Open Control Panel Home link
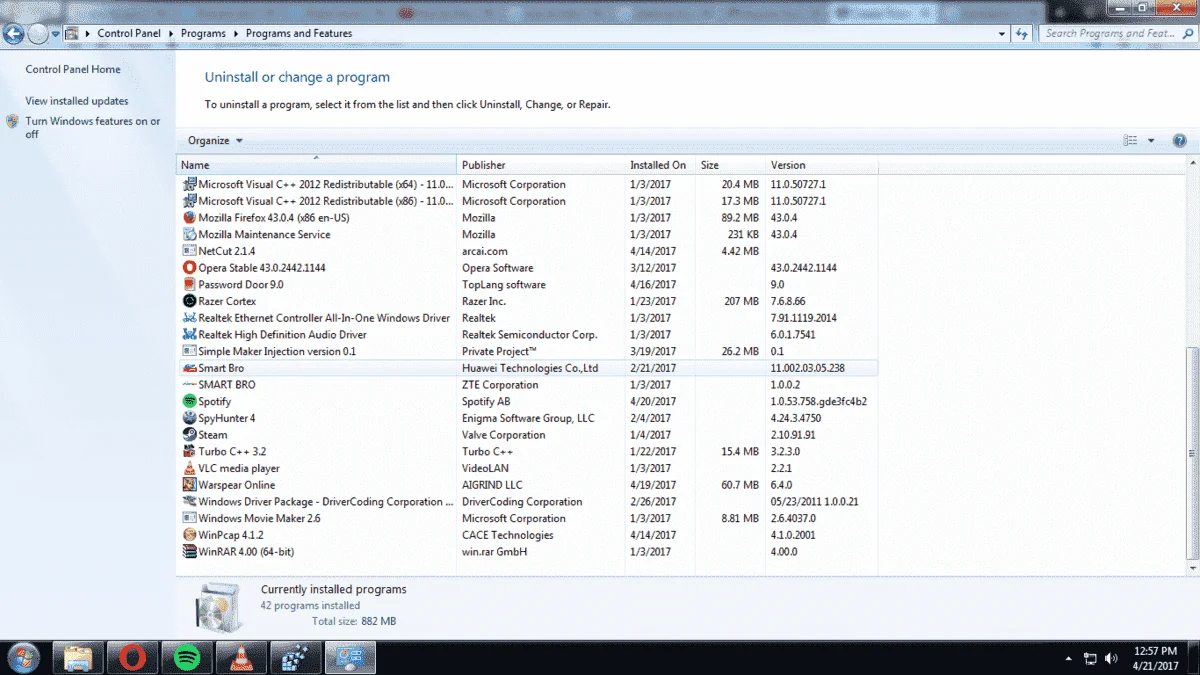Viewport: 1200px width, 675px height. [73, 69]
